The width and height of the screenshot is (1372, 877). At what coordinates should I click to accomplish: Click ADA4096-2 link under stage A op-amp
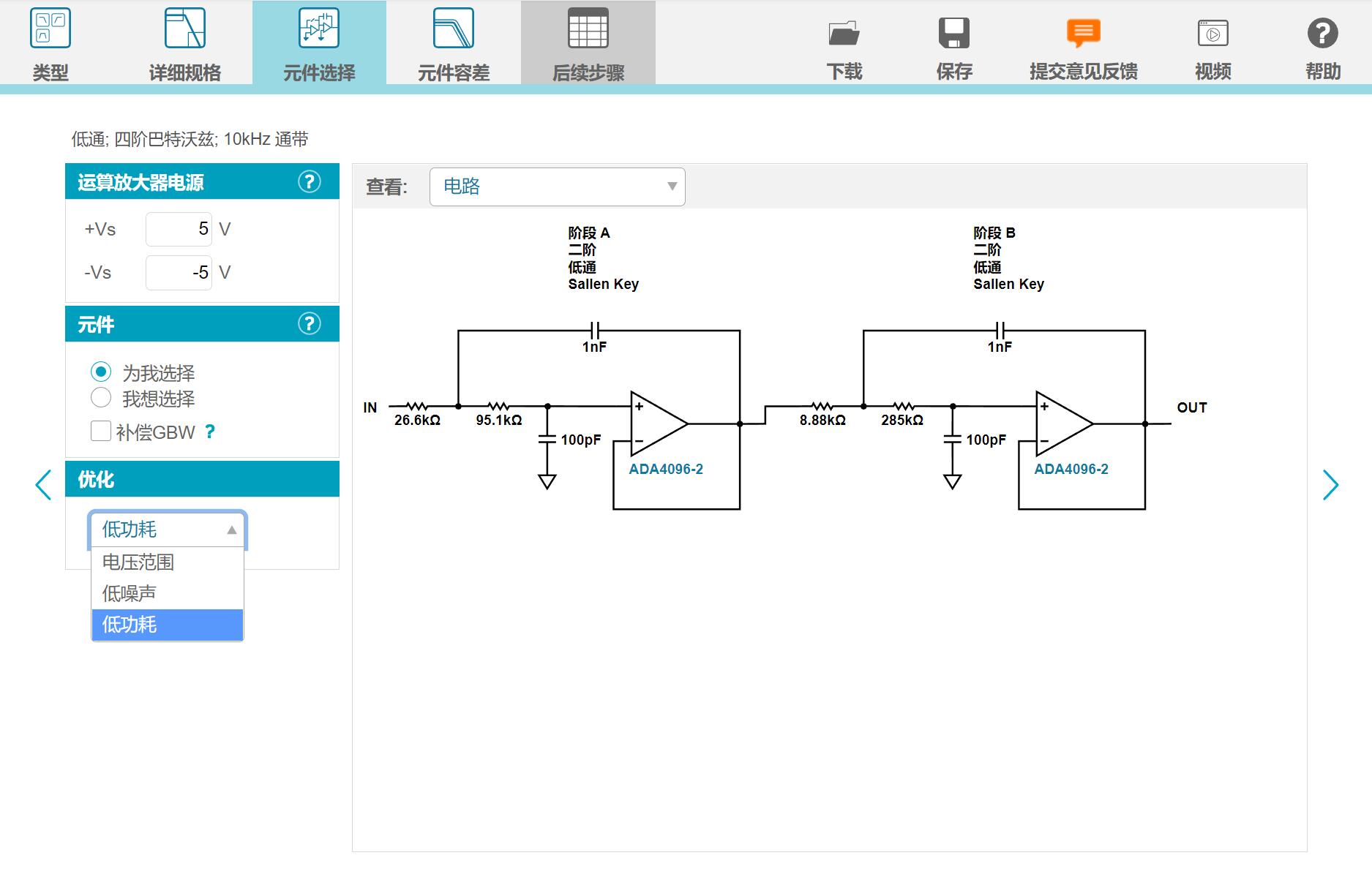665,469
